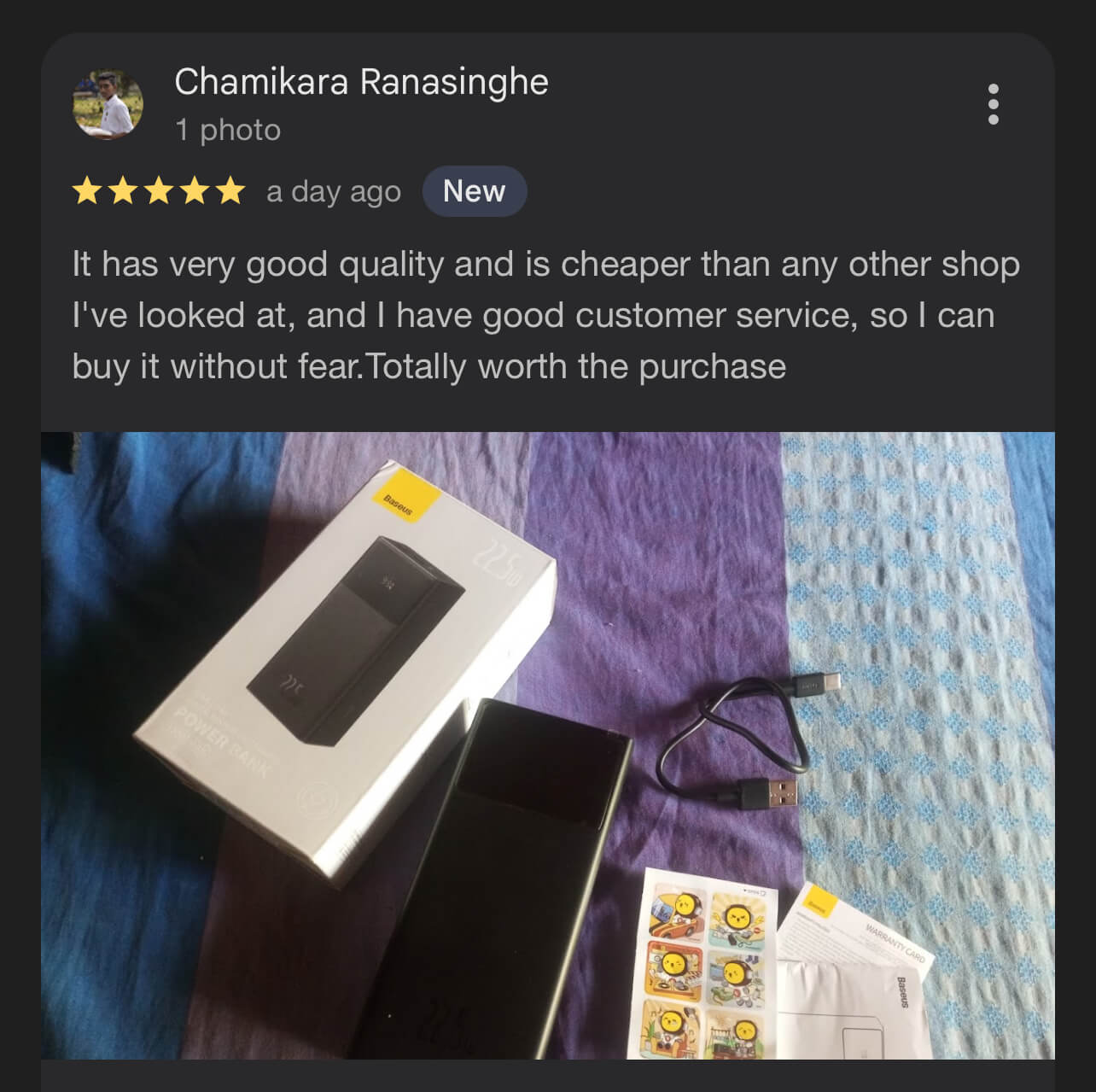1096x1092 pixels.
Task: Open the attached review photo
Action: pos(548,745)
